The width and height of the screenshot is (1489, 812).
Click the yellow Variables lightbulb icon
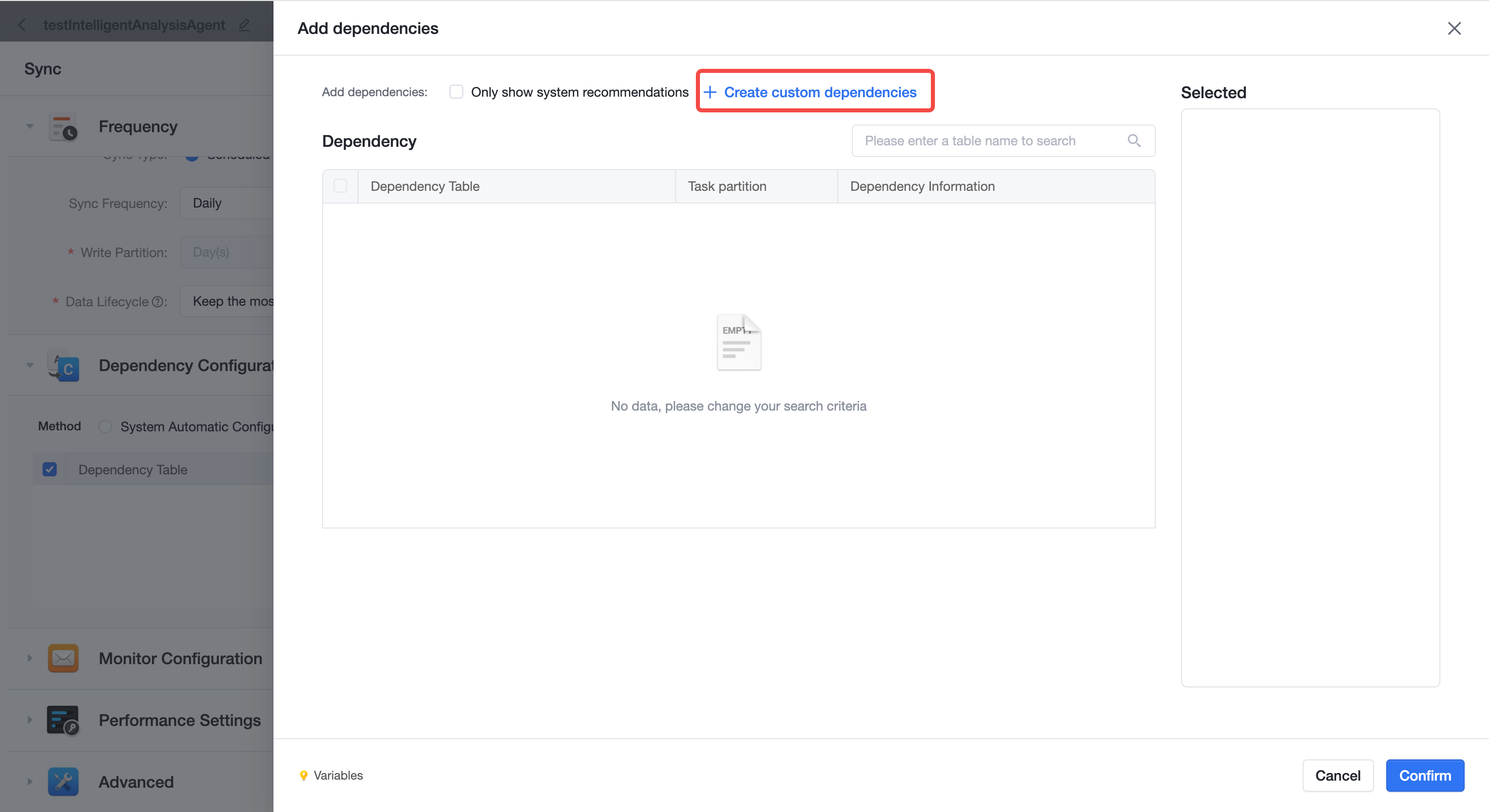point(303,776)
